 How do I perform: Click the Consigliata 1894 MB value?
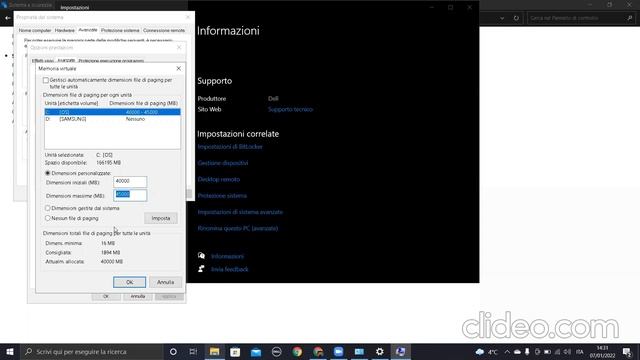point(110,252)
